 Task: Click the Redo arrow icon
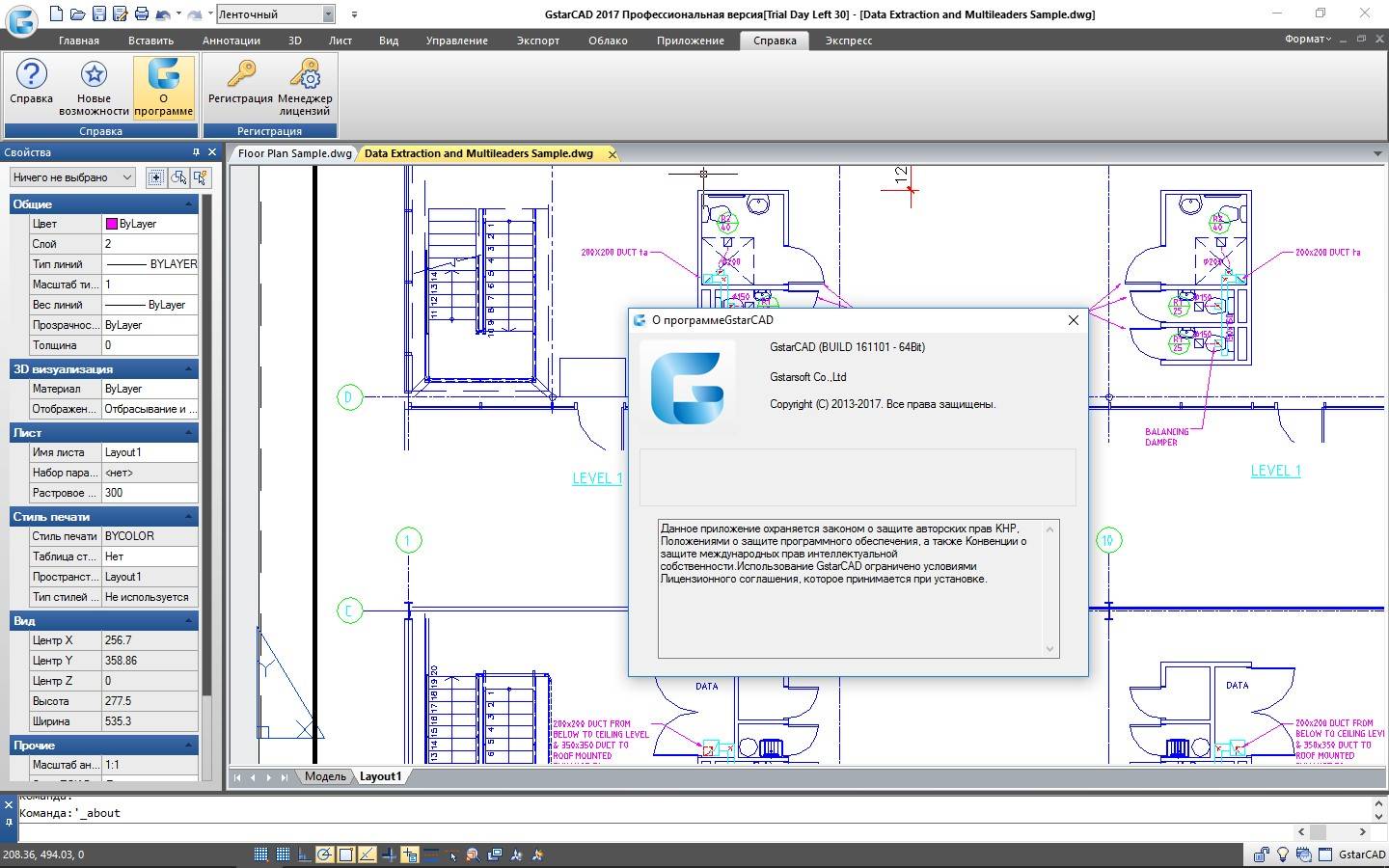tap(195, 14)
